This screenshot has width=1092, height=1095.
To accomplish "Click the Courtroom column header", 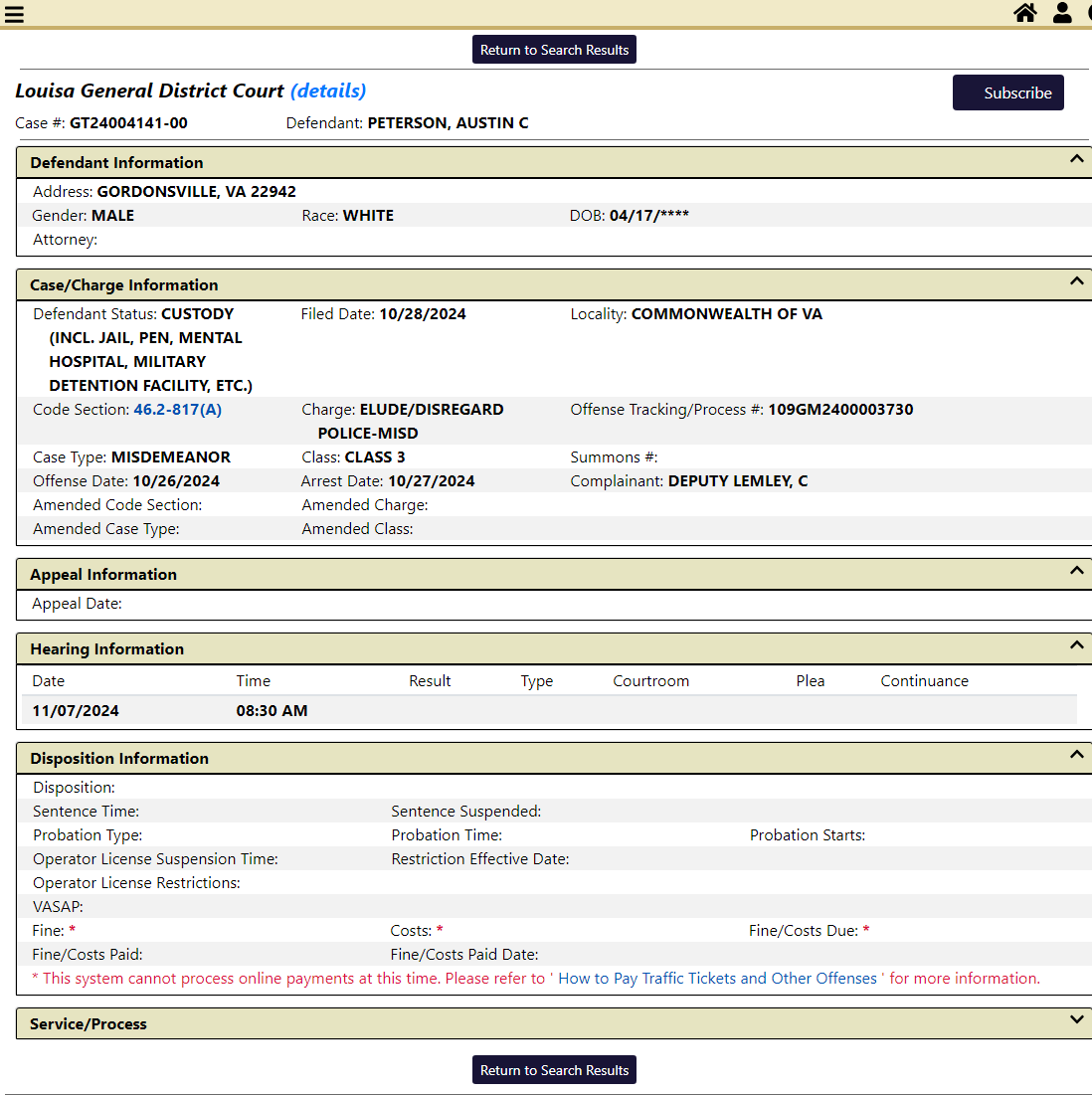I will point(650,681).
